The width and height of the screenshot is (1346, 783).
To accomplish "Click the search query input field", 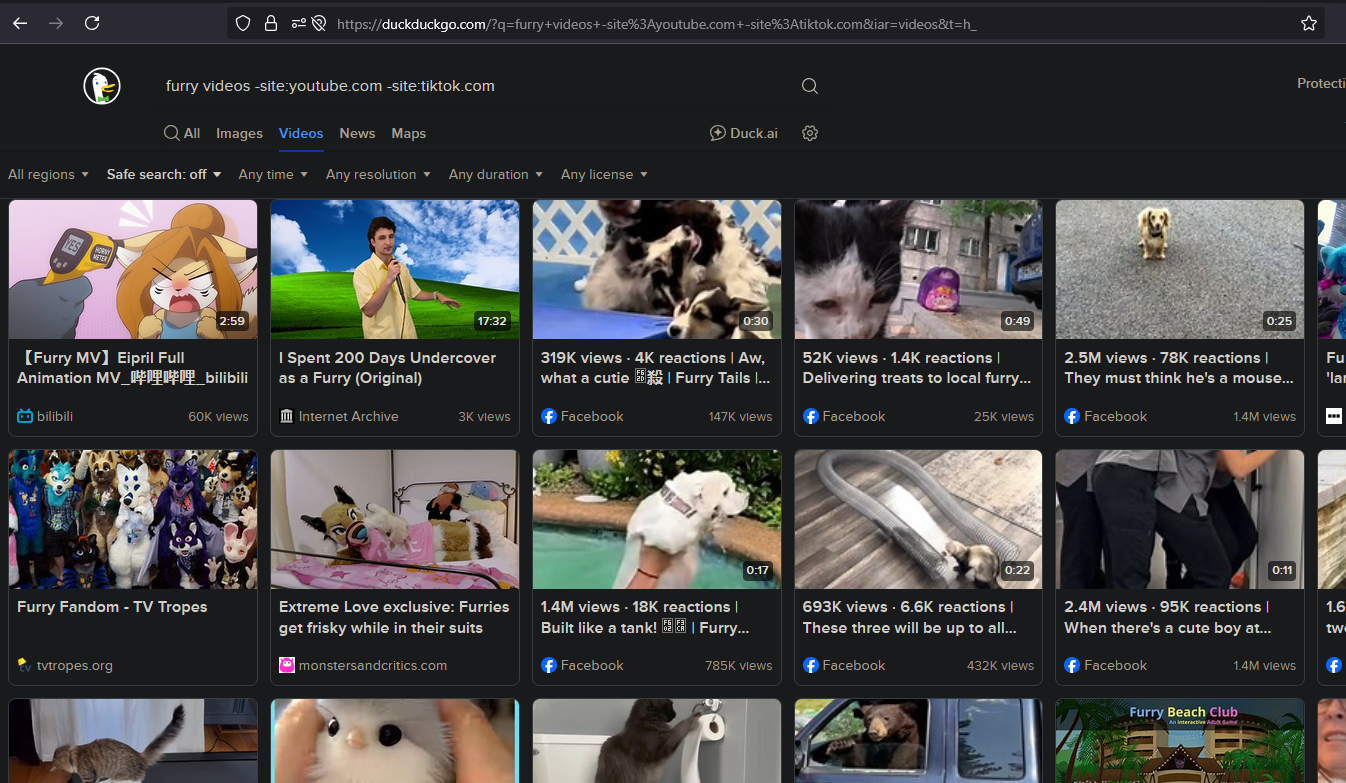I will coord(475,86).
